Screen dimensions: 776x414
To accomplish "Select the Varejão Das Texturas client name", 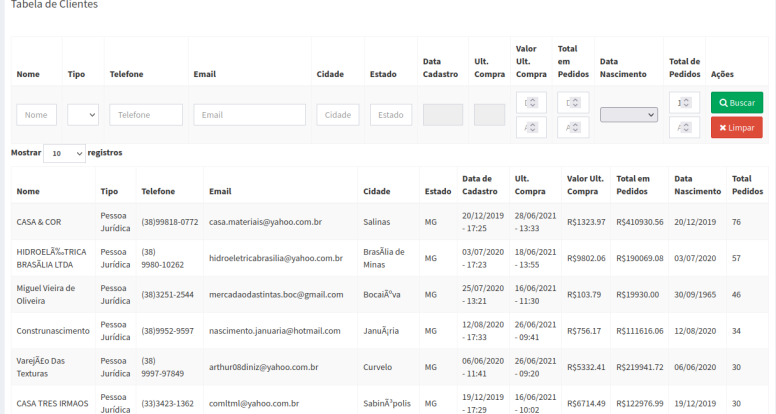I will pyautogui.click(x=41, y=367).
